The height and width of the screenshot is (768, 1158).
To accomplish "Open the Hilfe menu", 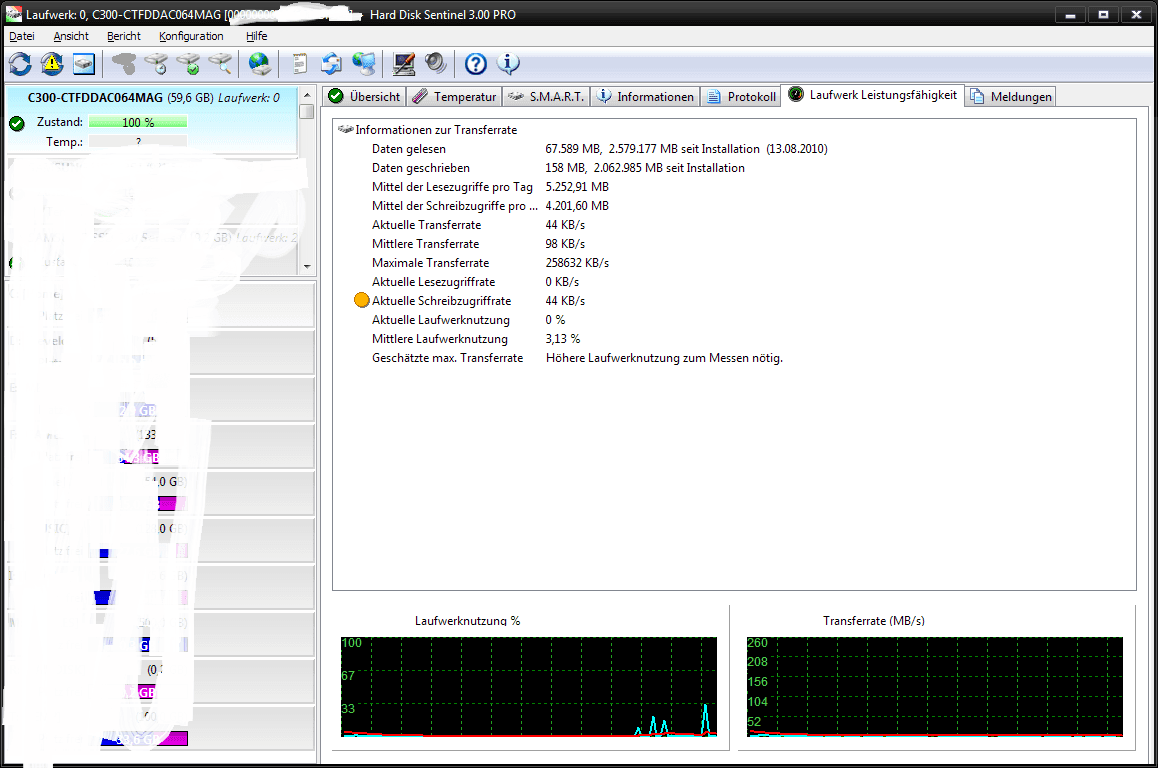I will 256,36.
